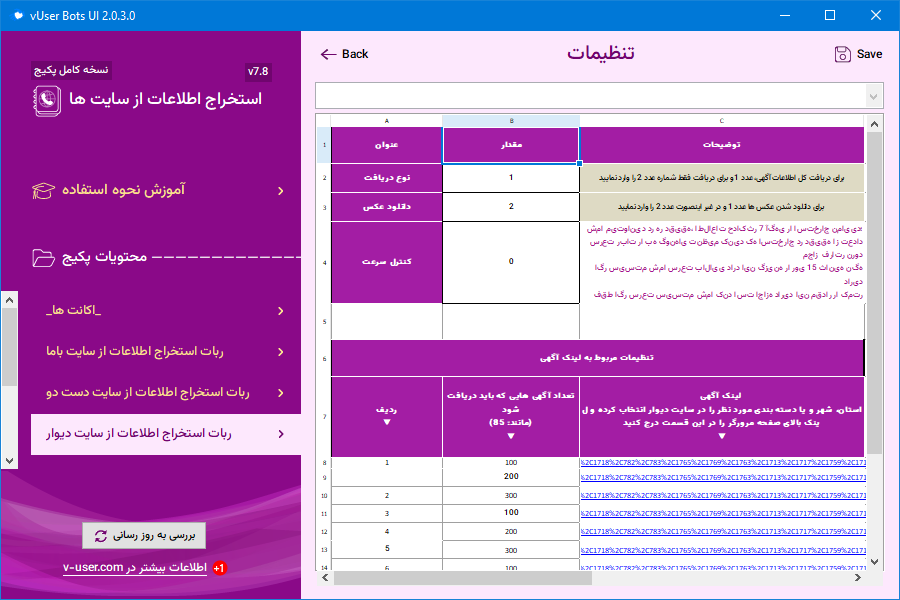
Task: Open filter arrow under تعداد آگهی header
Action: point(511,436)
